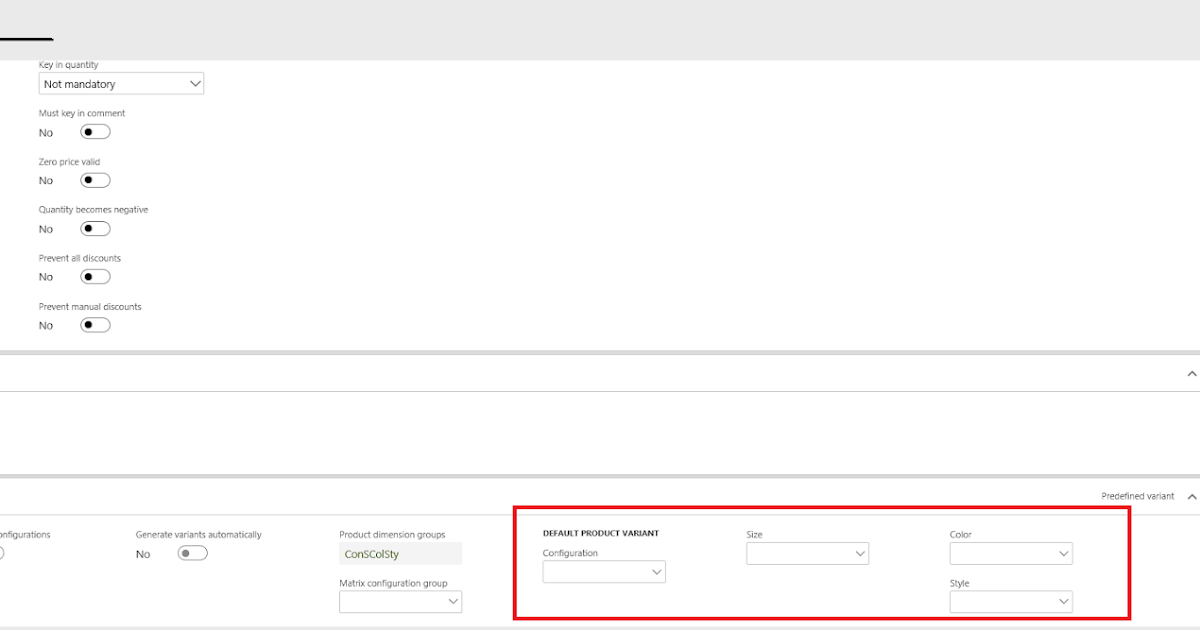
Task: Toggle the "Must key in comment" switch
Action: pos(94,131)
